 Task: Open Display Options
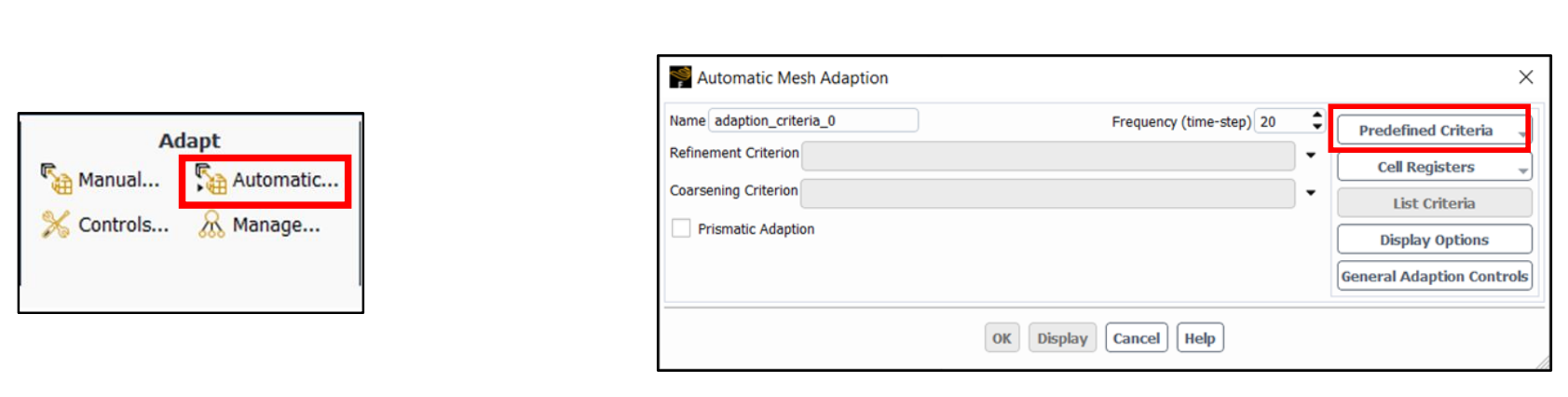(1434, 240)
